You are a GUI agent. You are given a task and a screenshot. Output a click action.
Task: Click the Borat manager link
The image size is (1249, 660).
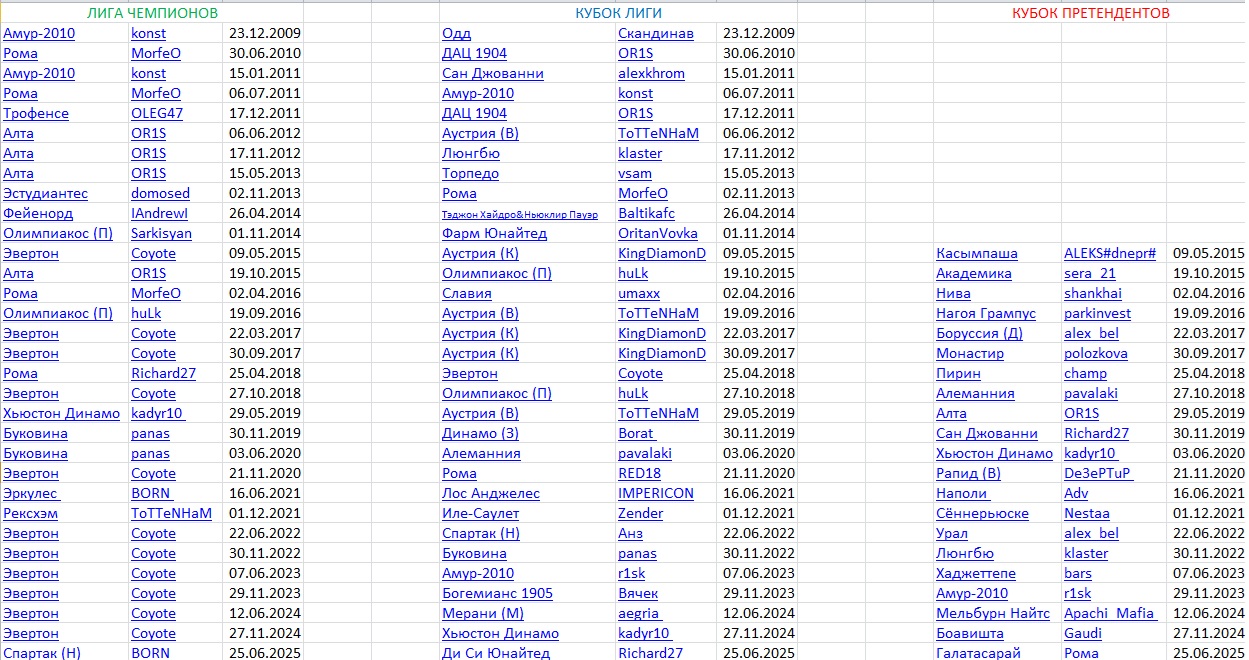click(x=636, y=433)
